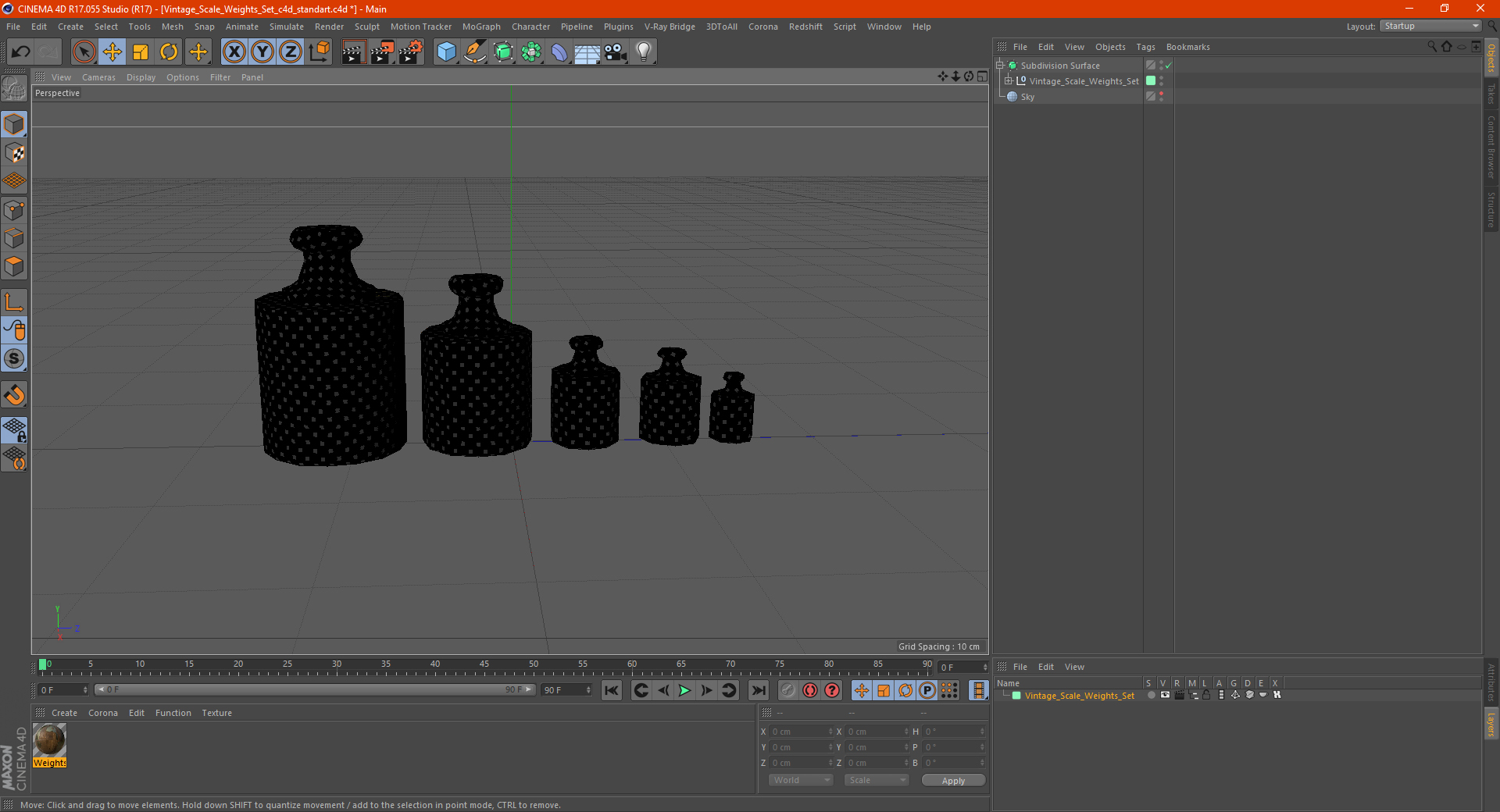Viewport: 1500px width, 812px height.
Task: Switch to Model mode in left palette
Action: [14, 124]
